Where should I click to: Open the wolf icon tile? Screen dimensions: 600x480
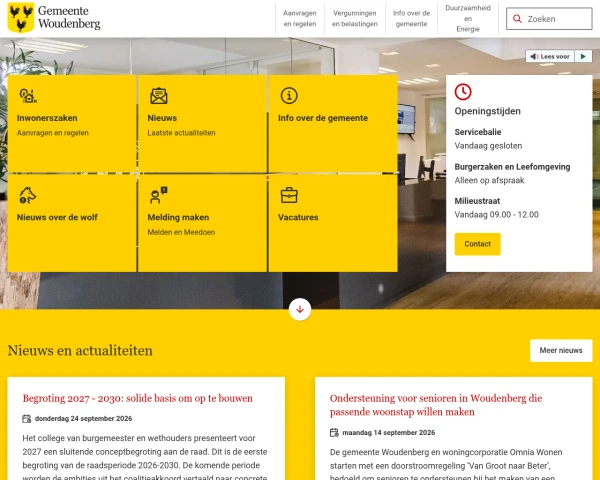(28, 195)
